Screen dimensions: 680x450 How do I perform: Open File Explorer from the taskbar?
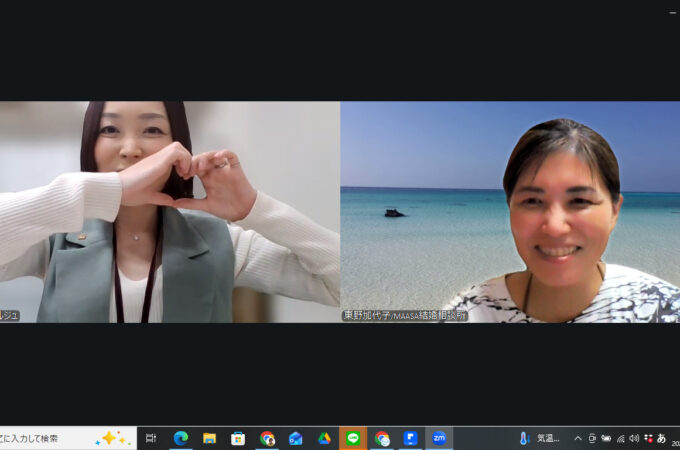[210, 438]
